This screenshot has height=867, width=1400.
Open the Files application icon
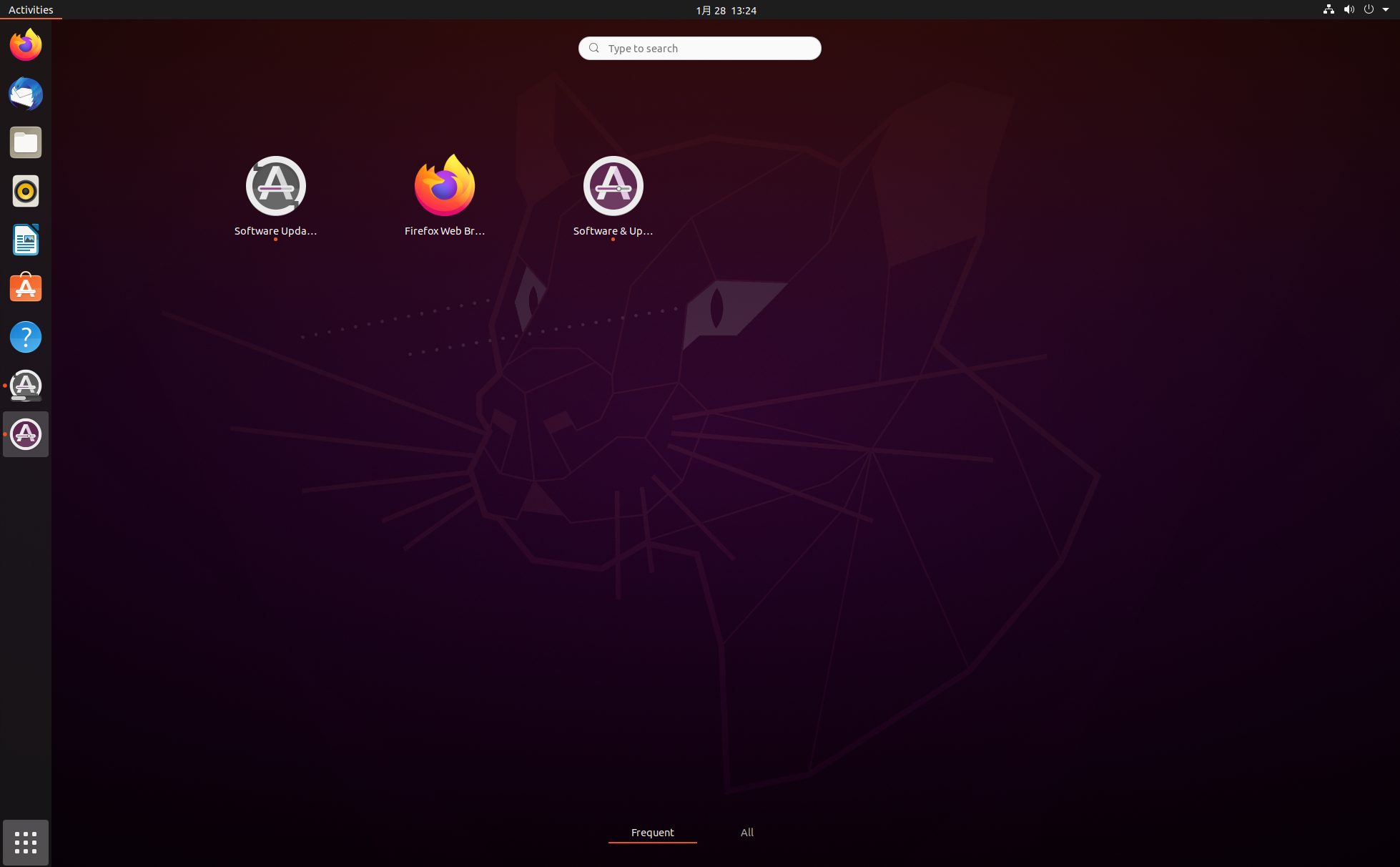tap(25, 142)
